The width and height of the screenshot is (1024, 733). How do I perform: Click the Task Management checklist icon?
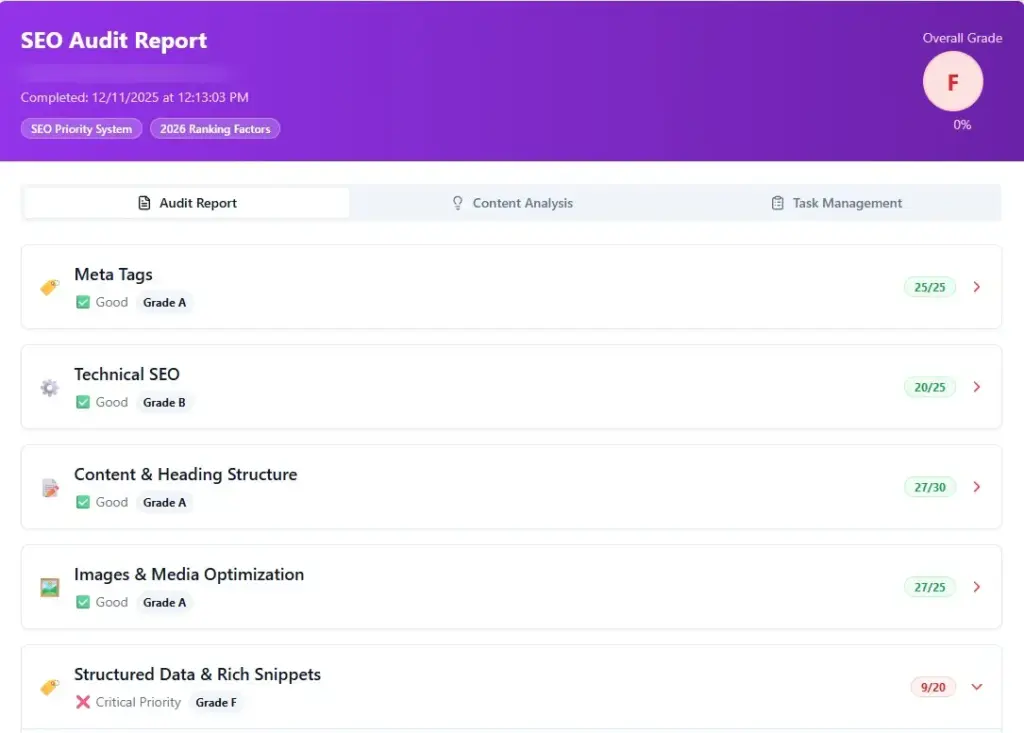click(778, 203)
